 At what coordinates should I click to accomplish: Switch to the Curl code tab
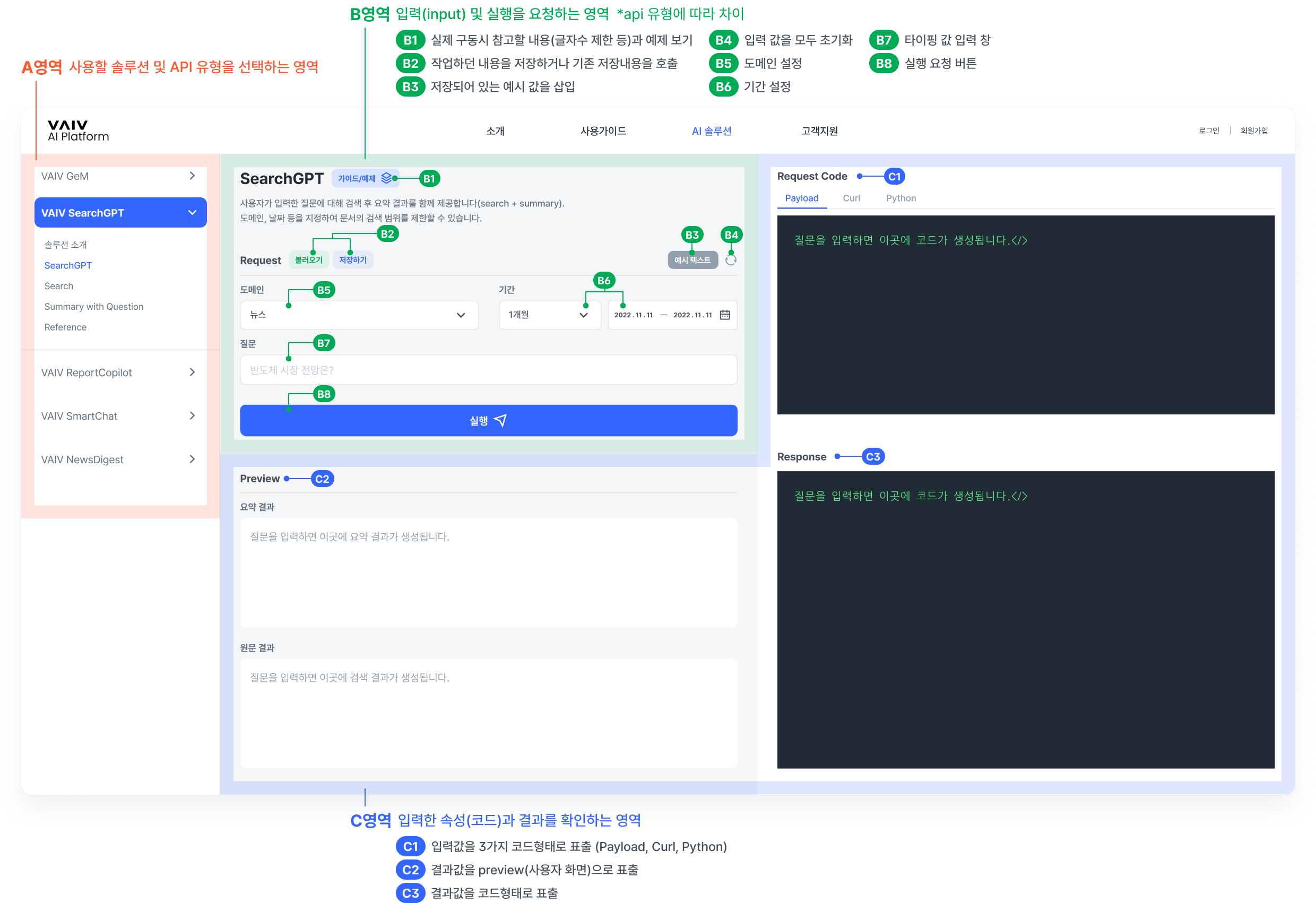point(851,198)
